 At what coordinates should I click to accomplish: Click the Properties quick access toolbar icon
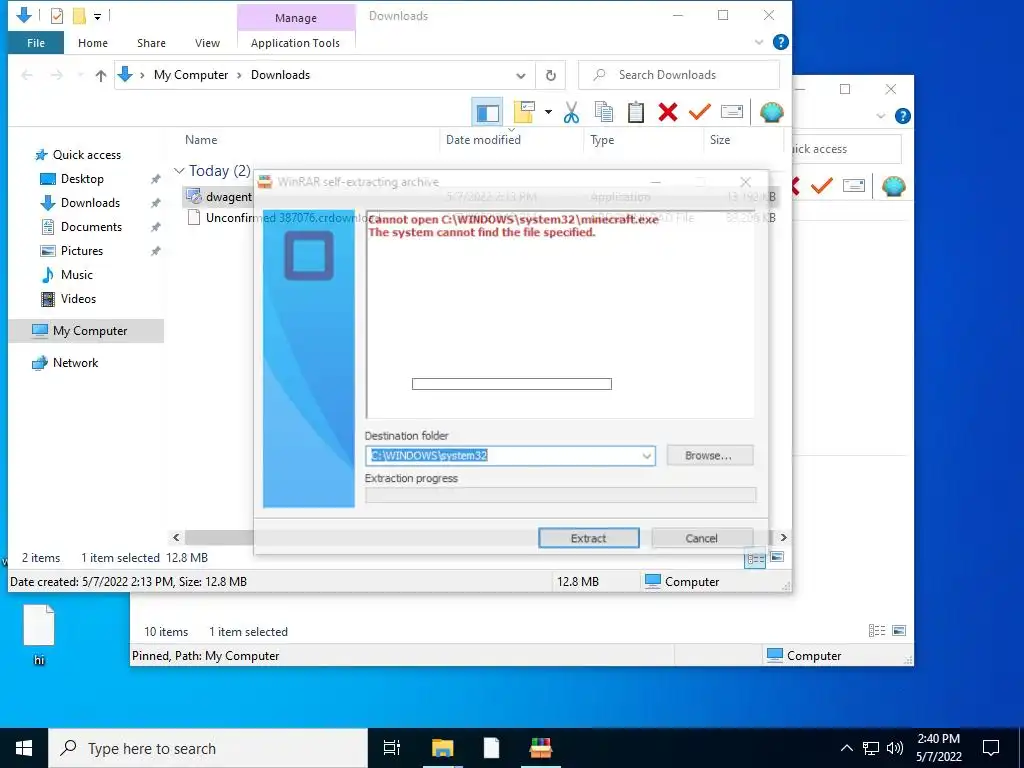pos(57,16)
